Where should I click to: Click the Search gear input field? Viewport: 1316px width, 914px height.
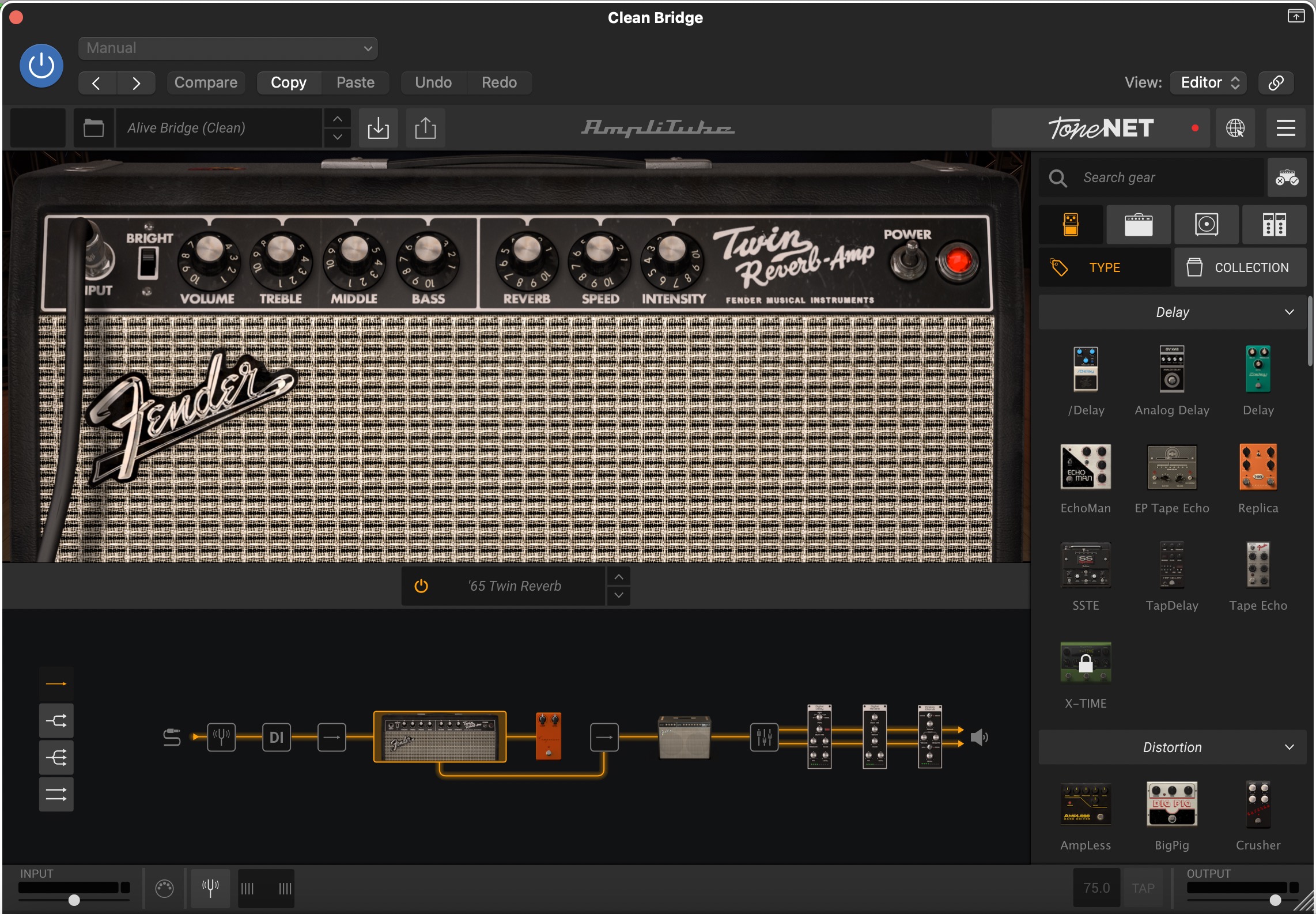[x=1152, y=177]
